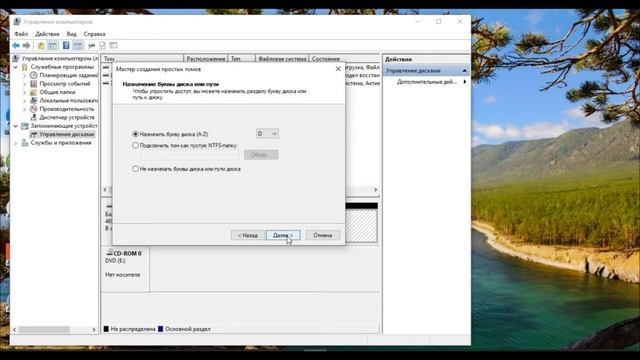Click the Планировщик заданий clock icon

pyautogui.click(x=33, y=75)
